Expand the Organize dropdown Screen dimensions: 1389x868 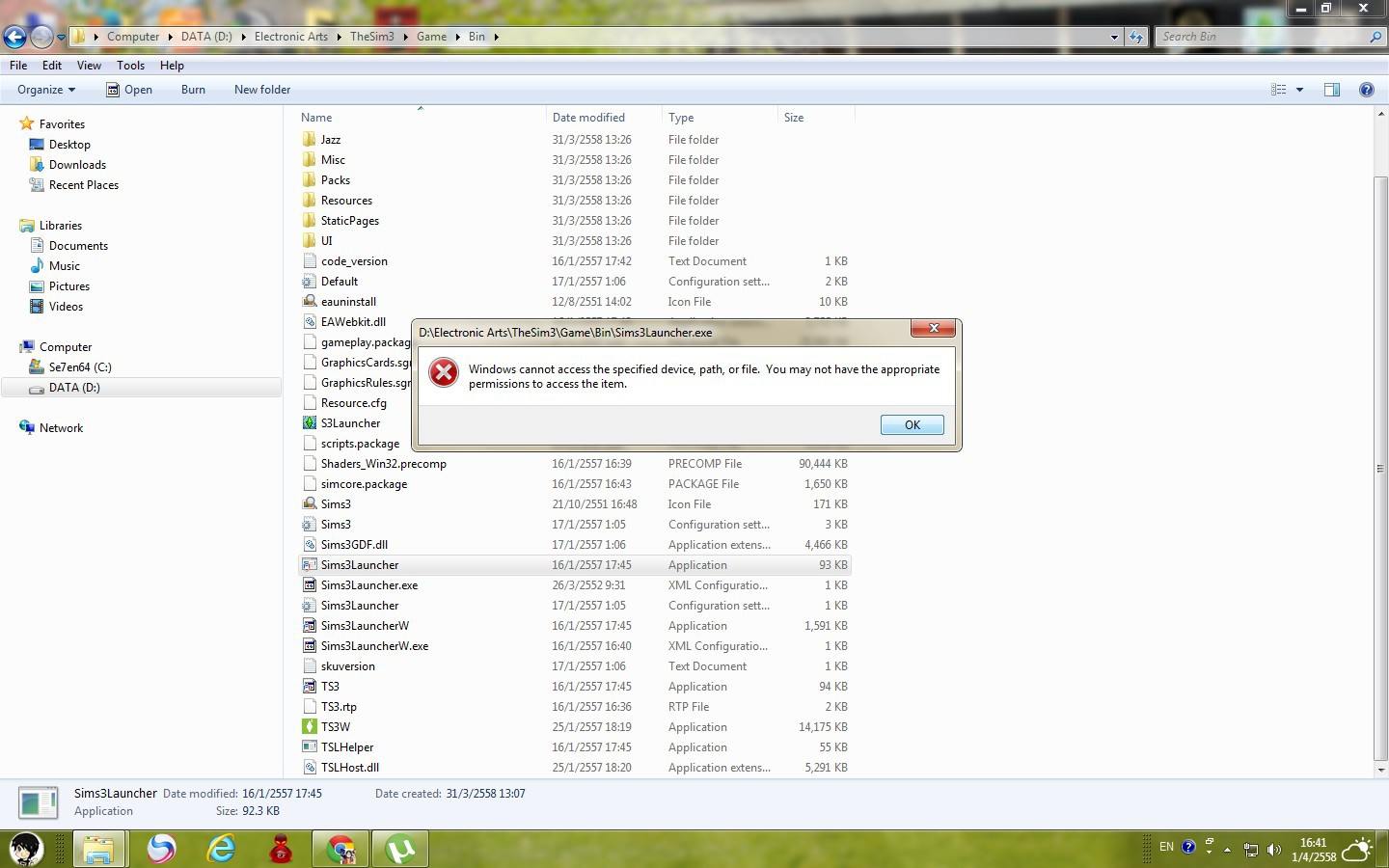[46, 90]
